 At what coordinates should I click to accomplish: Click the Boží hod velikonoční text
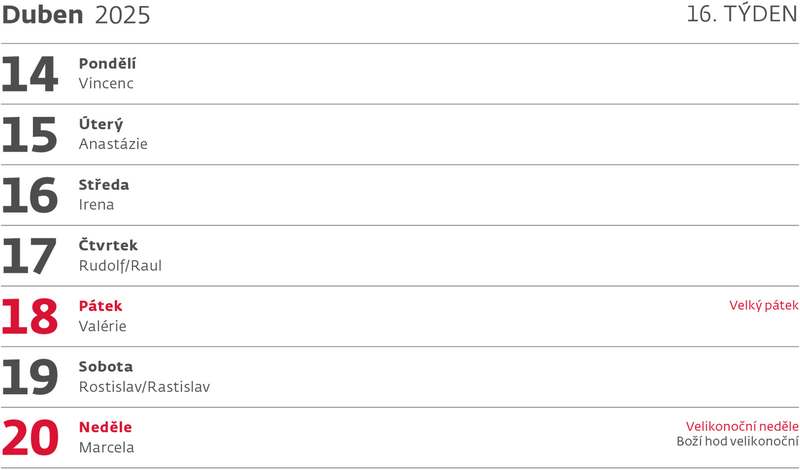pos(737,442)
